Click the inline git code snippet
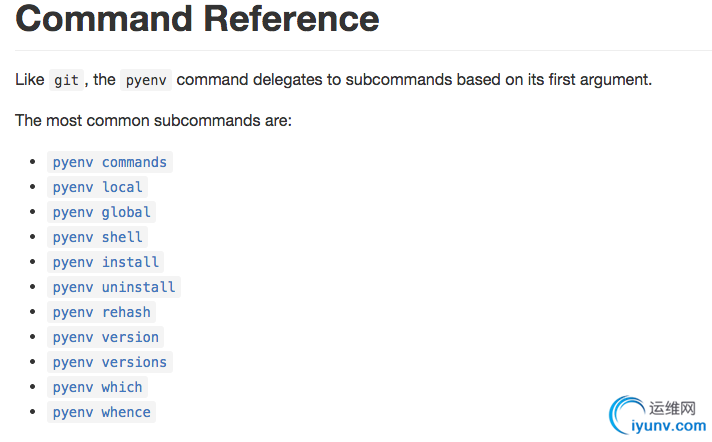The width and height of the screenshot is (712, 442). coord(66,80)
